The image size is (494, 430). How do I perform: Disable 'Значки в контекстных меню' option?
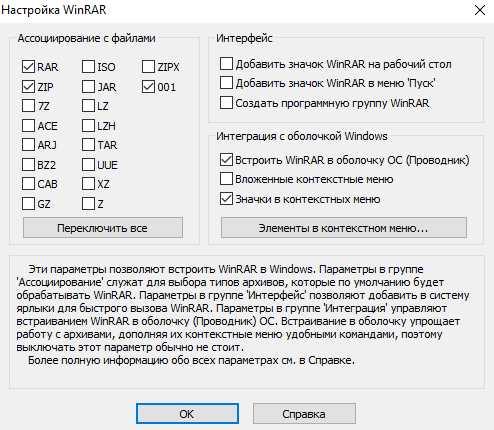tap(226, 199)
